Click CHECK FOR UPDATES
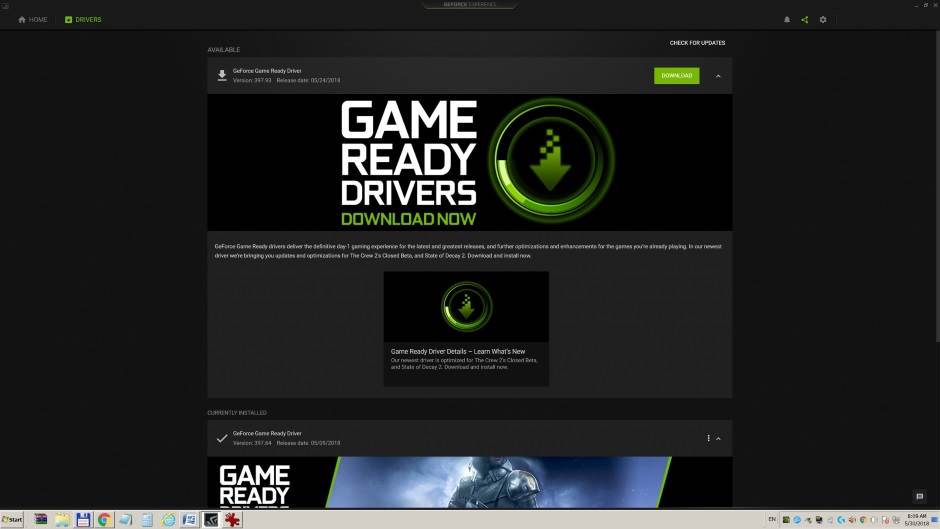 pyautogui.click(x=697, y=43)
